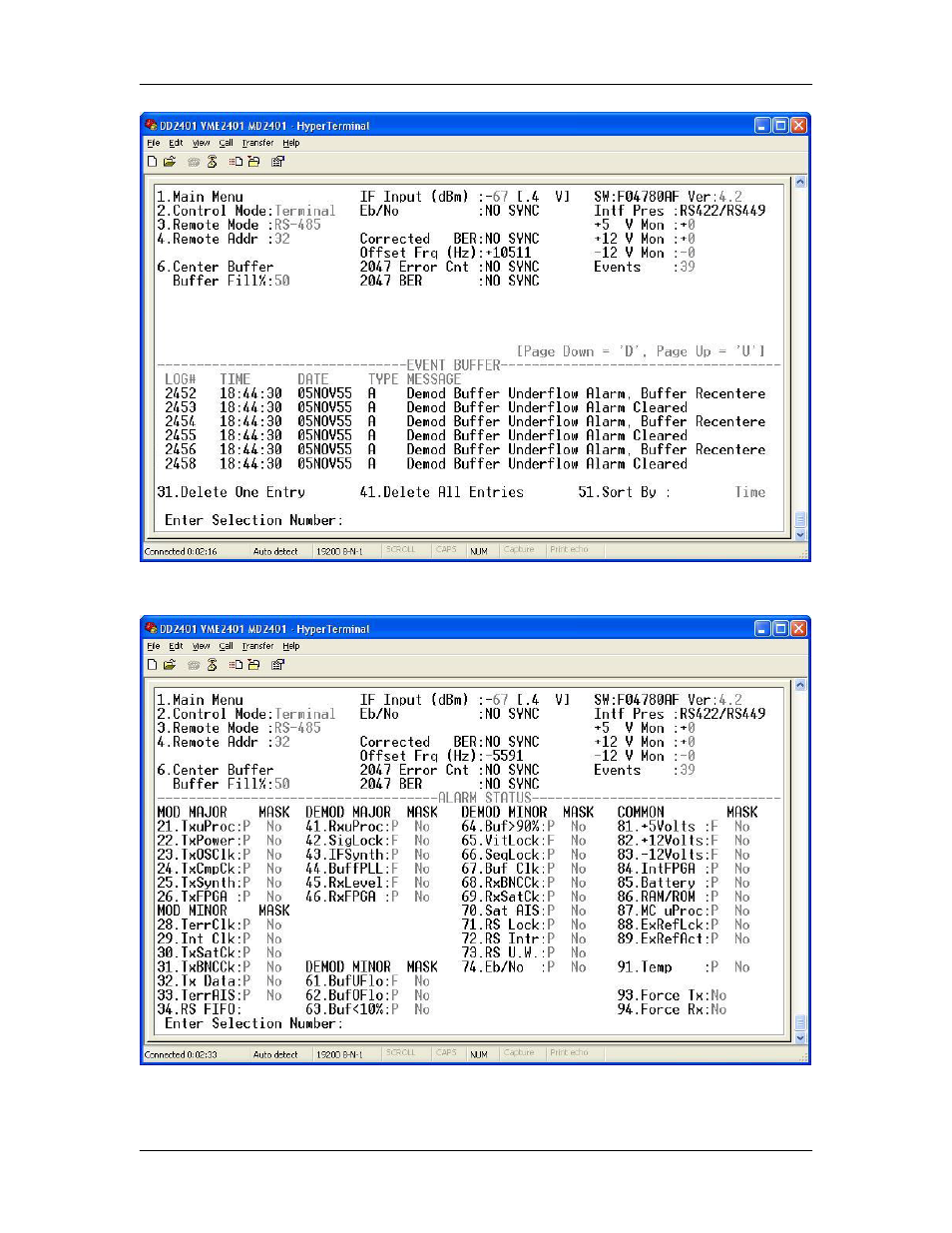Click 'Connected 0:02:33' status bar text

(181, 1054)
